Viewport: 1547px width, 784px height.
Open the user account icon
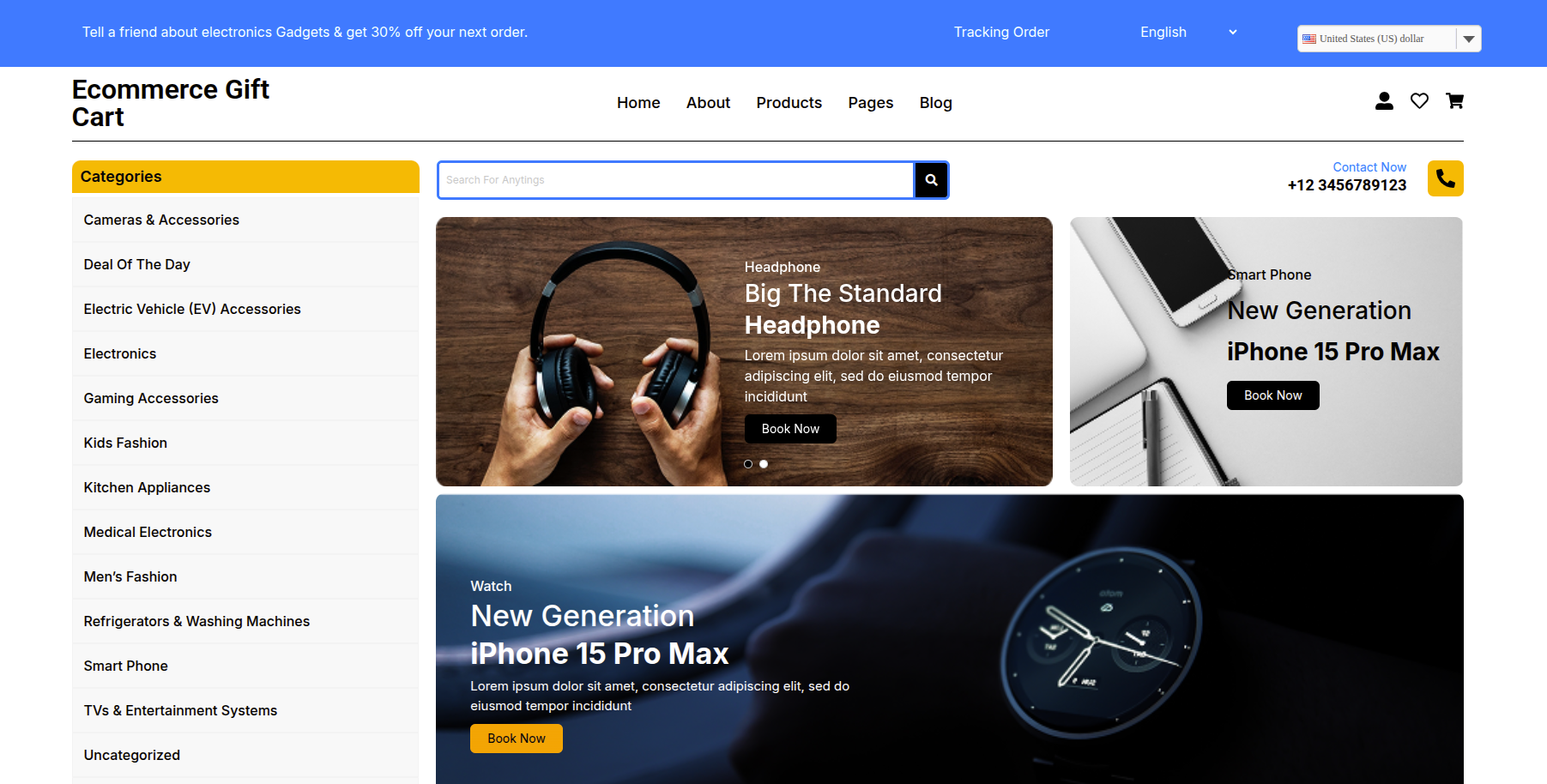tap(1384, 101)
